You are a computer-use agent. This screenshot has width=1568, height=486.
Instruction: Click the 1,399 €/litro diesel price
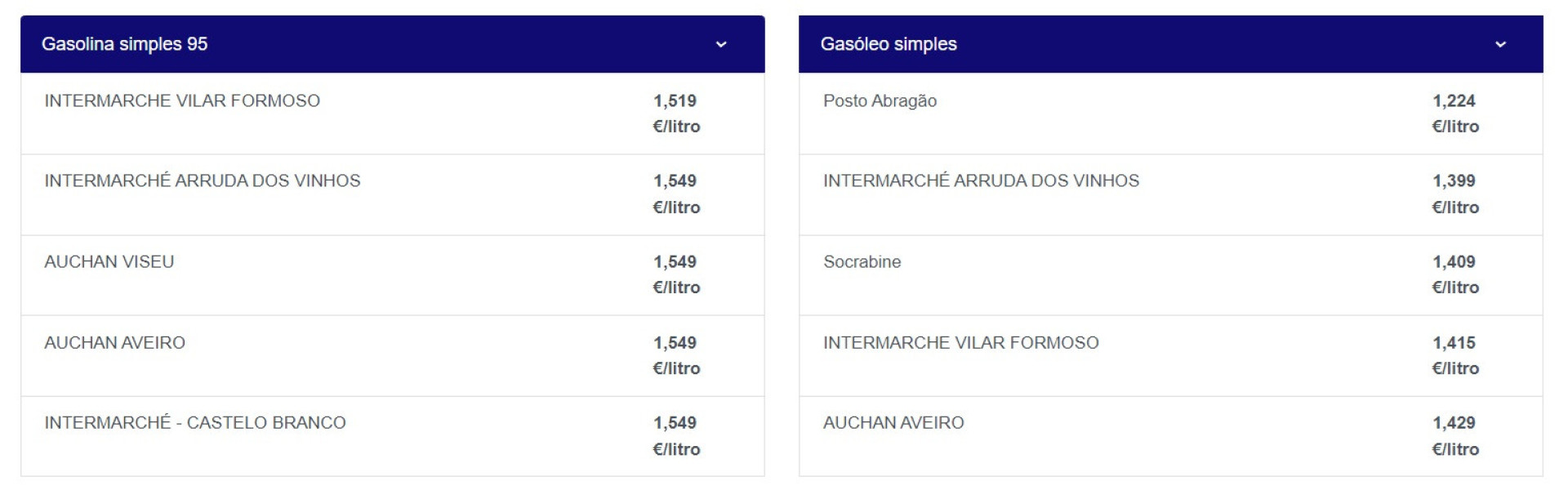coord(1454,194)
